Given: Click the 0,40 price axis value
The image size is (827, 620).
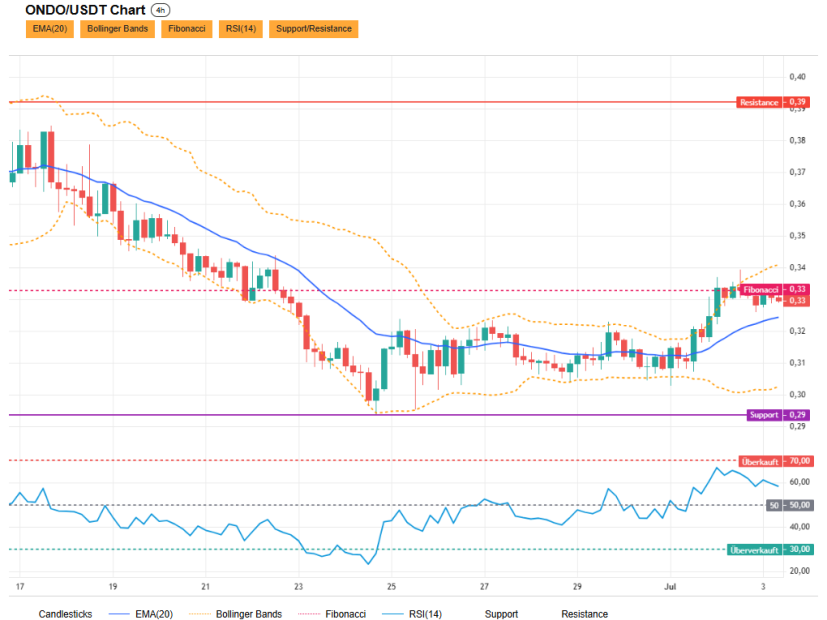Looking at the screenshot, I should click(x=797, y=77).
